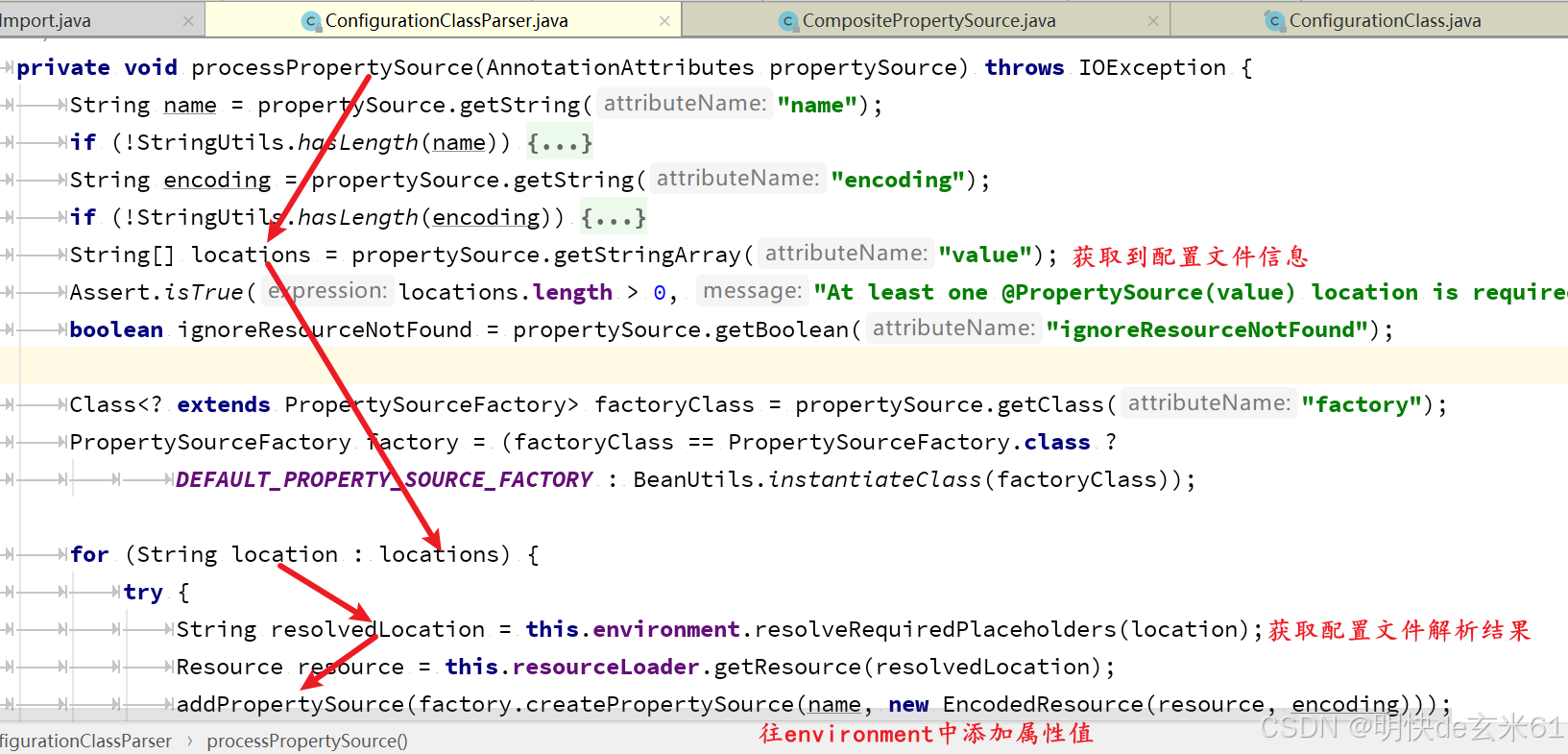The image size is (1568, 754).
Task: Click the environment field reference
Action: pyautogui.click(x=666, y=629)
